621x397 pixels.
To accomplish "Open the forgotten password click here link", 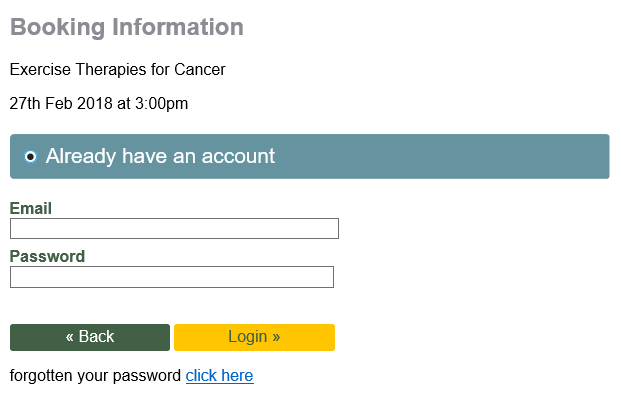I will pos(219,376).
